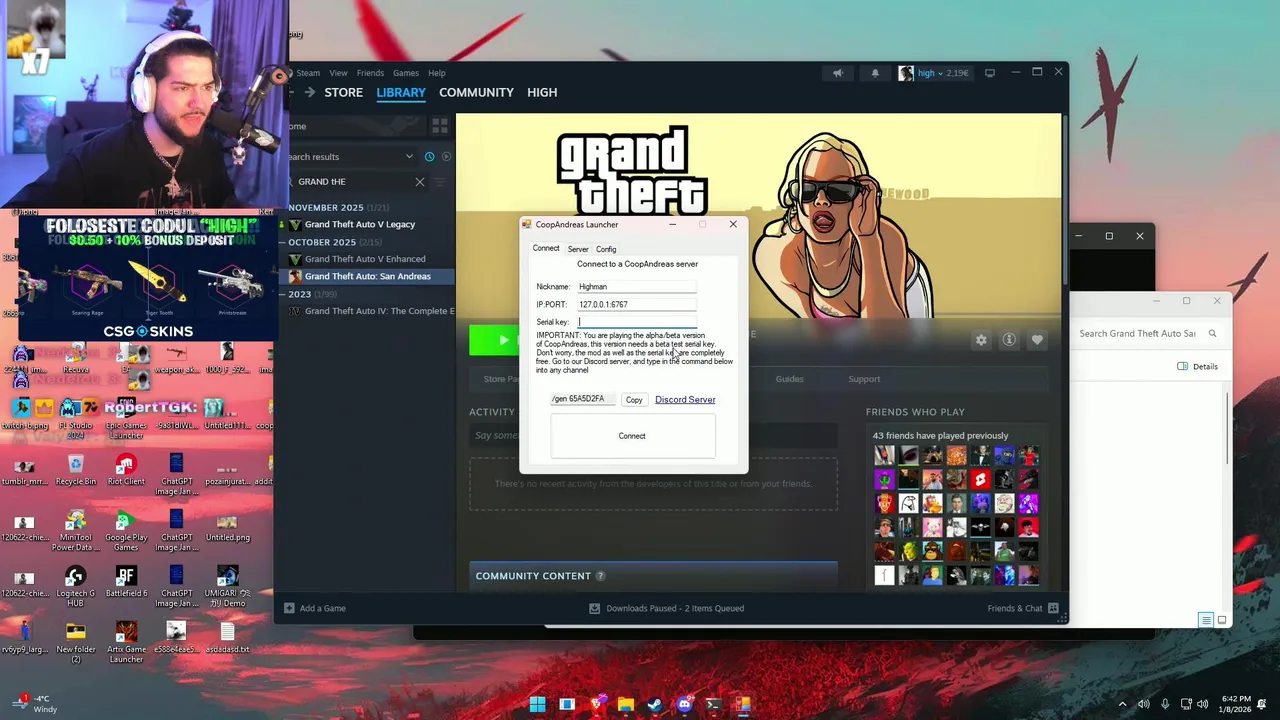Toggle Steam library grid view icon
This screenshot has height=720, width=1280.
coord(440,126)
